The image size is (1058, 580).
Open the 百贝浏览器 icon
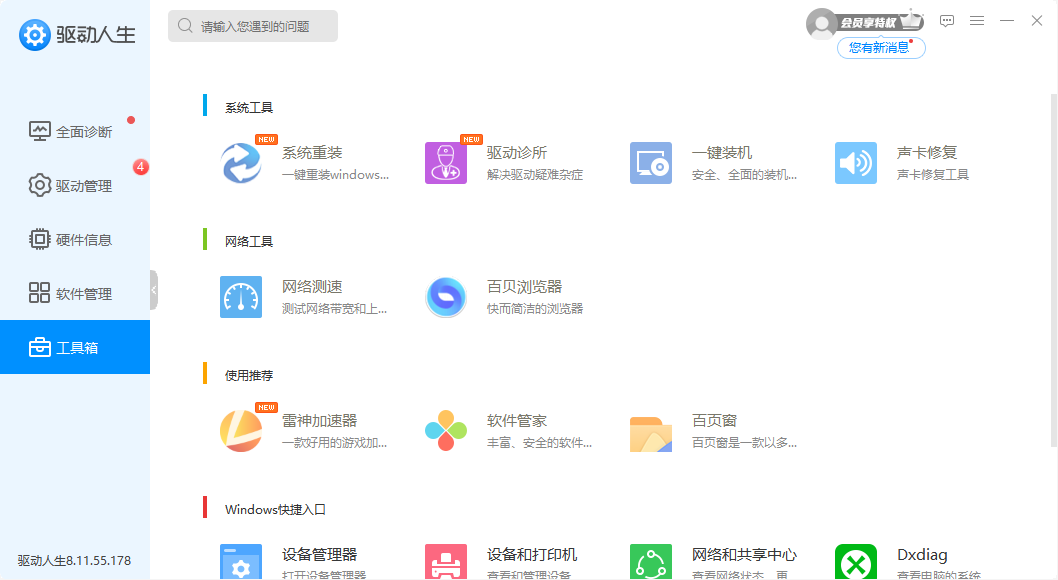click(446, 297)
